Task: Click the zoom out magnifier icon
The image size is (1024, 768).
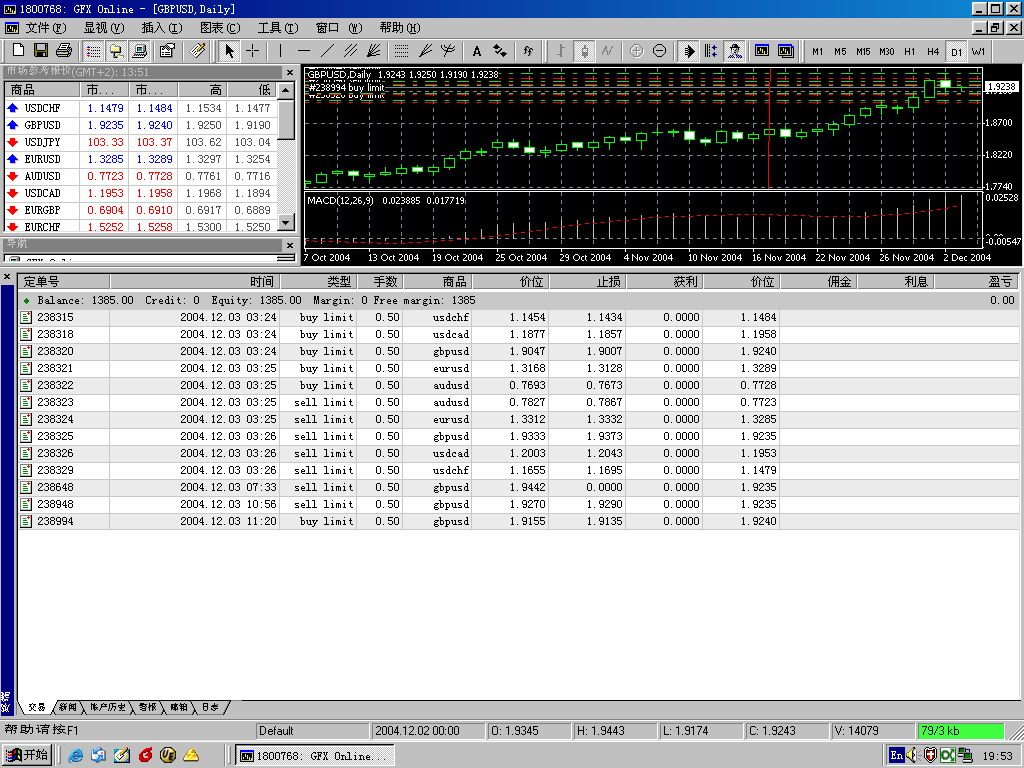Action: pyautogui.click(x=660, y=51)
